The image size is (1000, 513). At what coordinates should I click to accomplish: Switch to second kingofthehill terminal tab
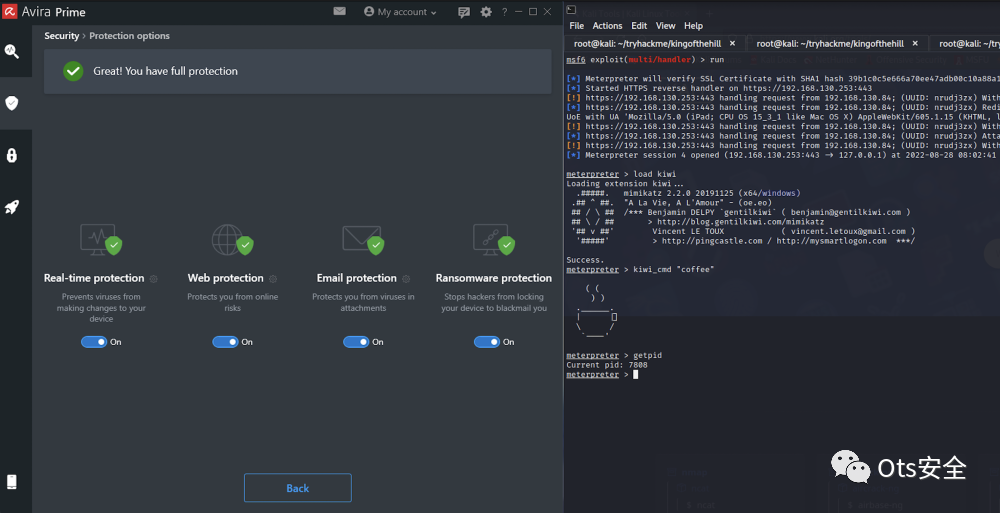830,43
